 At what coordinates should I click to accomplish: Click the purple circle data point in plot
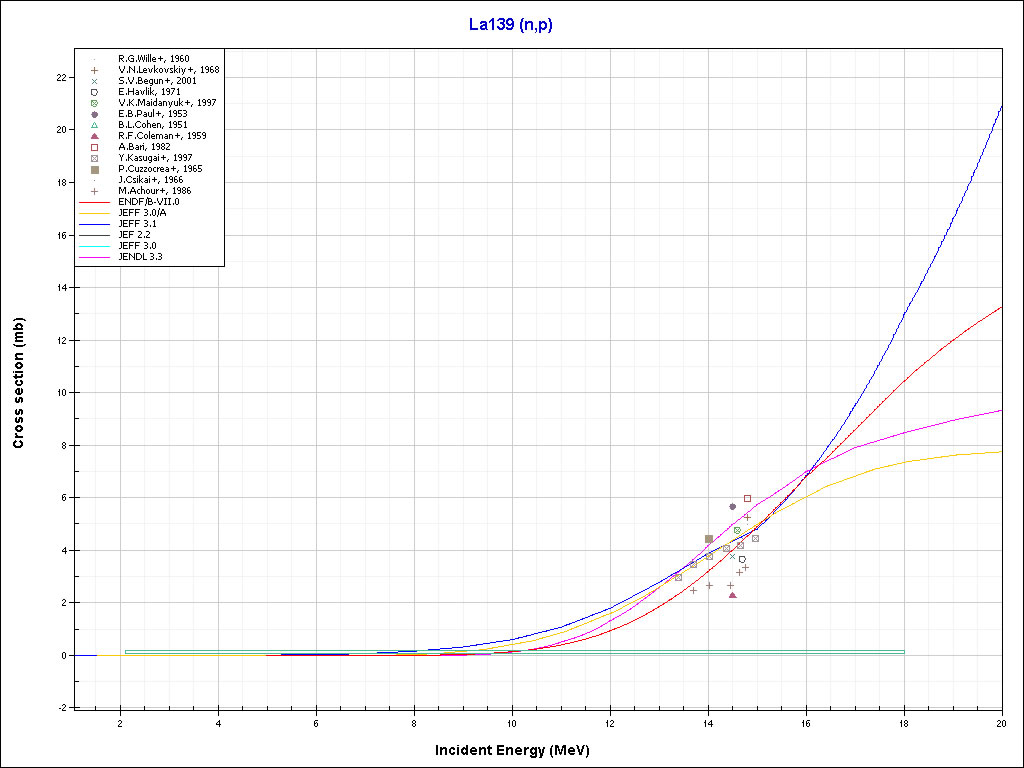[732, 506]
